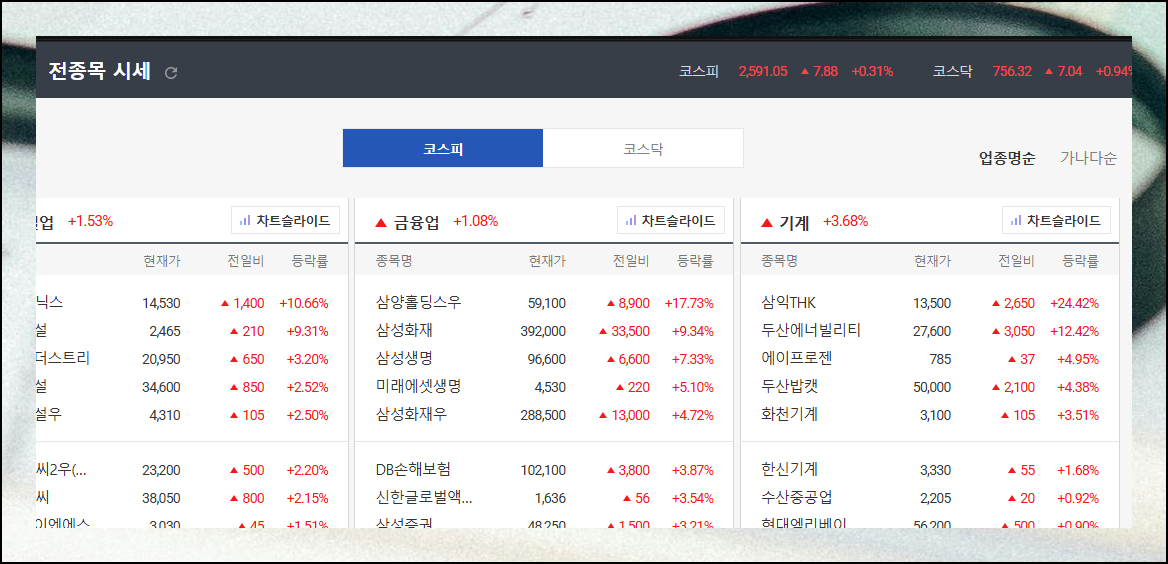Sort by 업종명순

point(1007,158)
